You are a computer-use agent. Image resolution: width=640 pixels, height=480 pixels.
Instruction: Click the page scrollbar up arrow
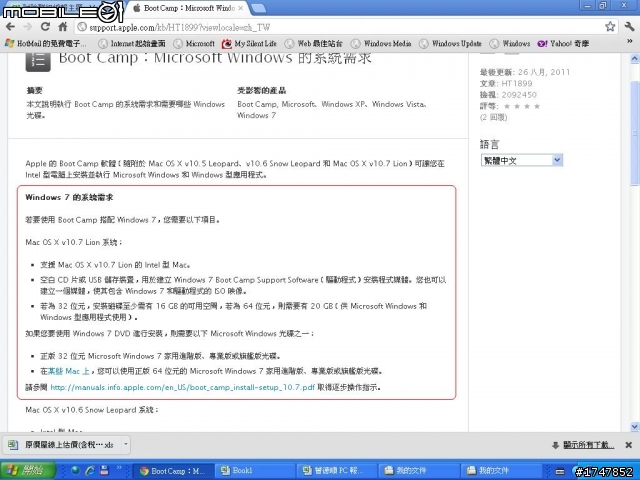click(x=634, y=59)
